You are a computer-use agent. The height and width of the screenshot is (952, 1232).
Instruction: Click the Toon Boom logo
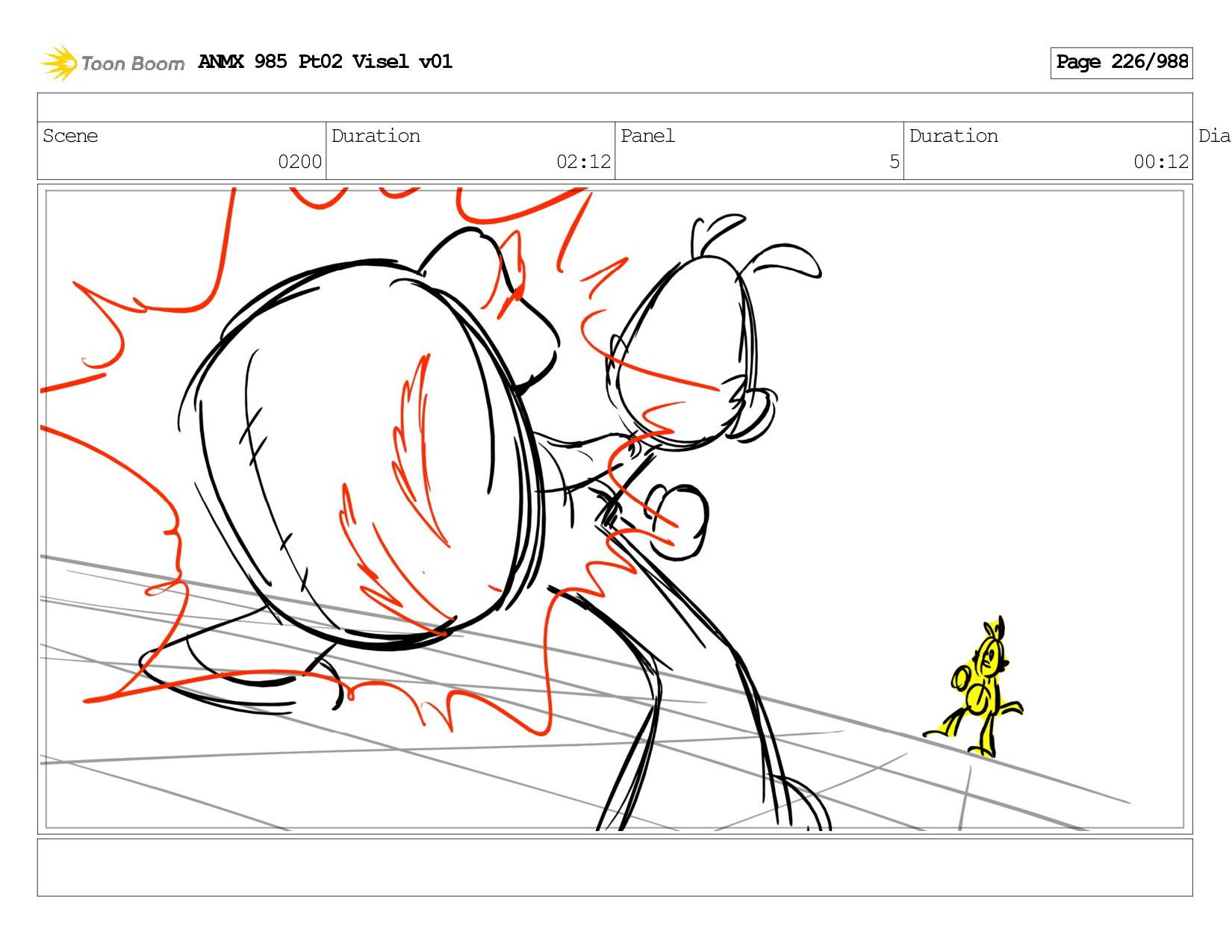[x=112, y=63]
